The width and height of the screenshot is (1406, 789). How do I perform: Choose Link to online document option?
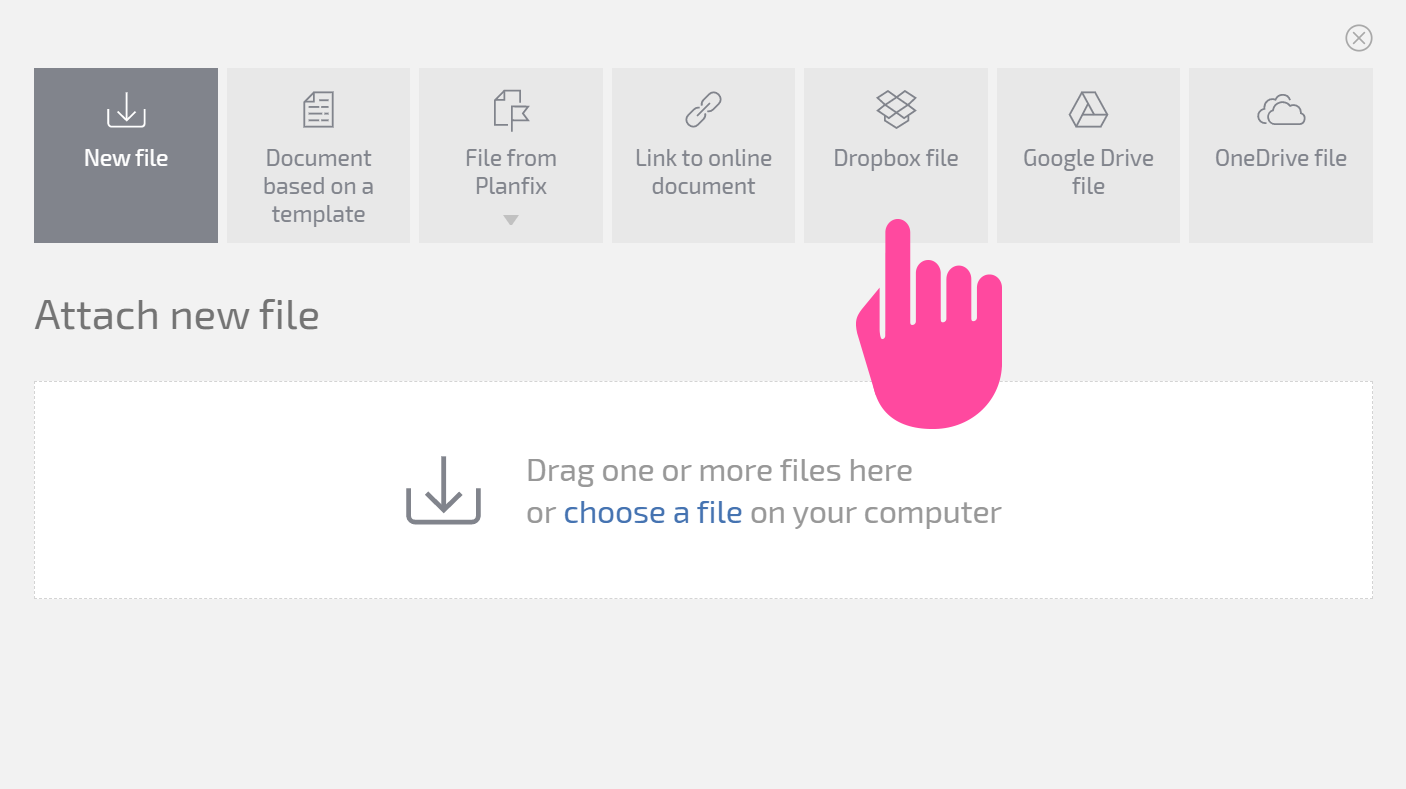click(x=703, y=172)
